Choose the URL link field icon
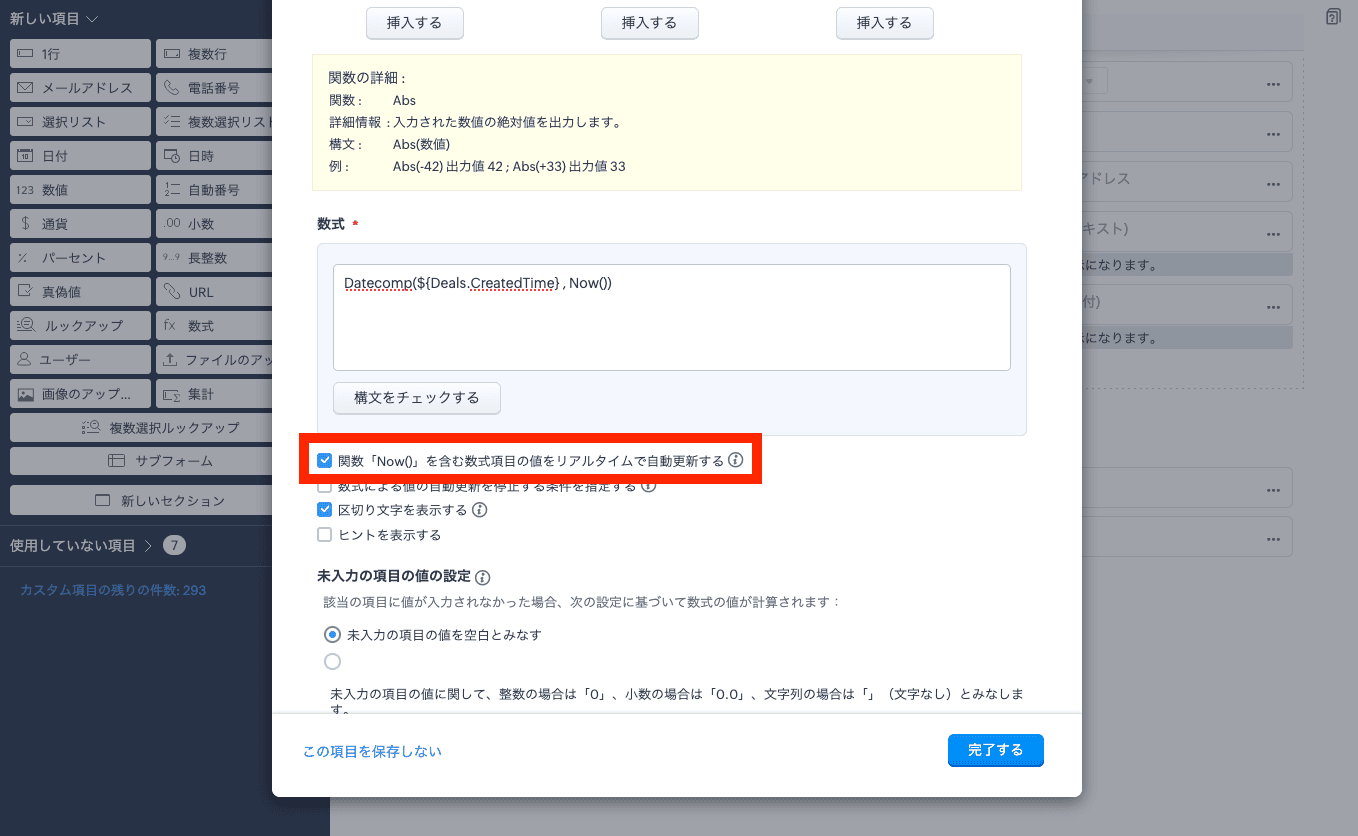The height and width of the screenshot is (836, 1358). point(171,292)
